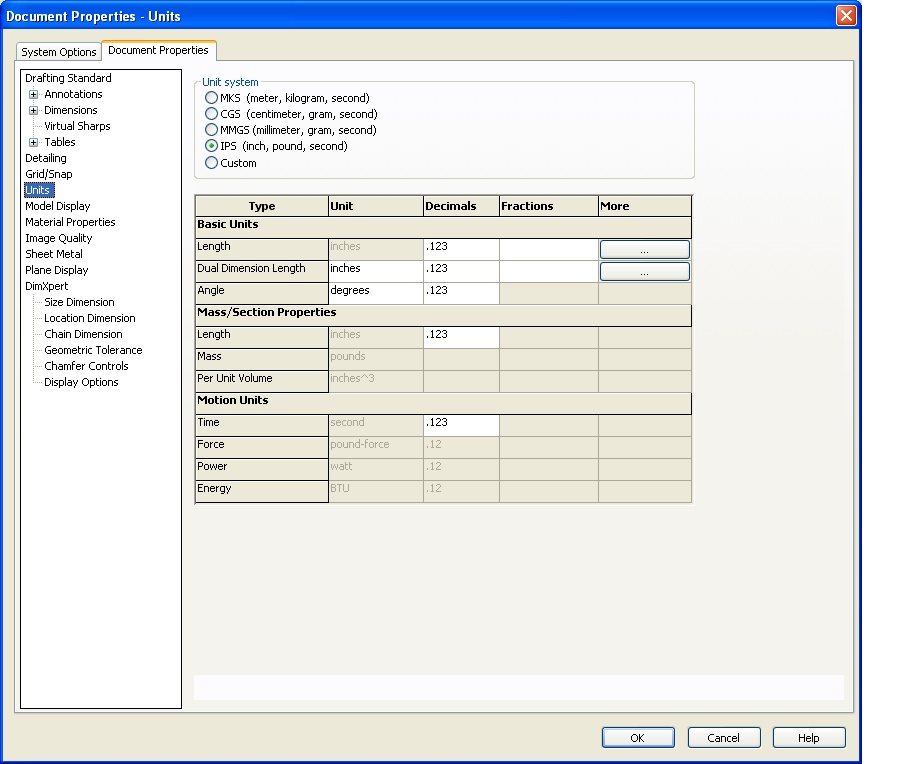Expand the Dimensions tree node

(34, 110)
